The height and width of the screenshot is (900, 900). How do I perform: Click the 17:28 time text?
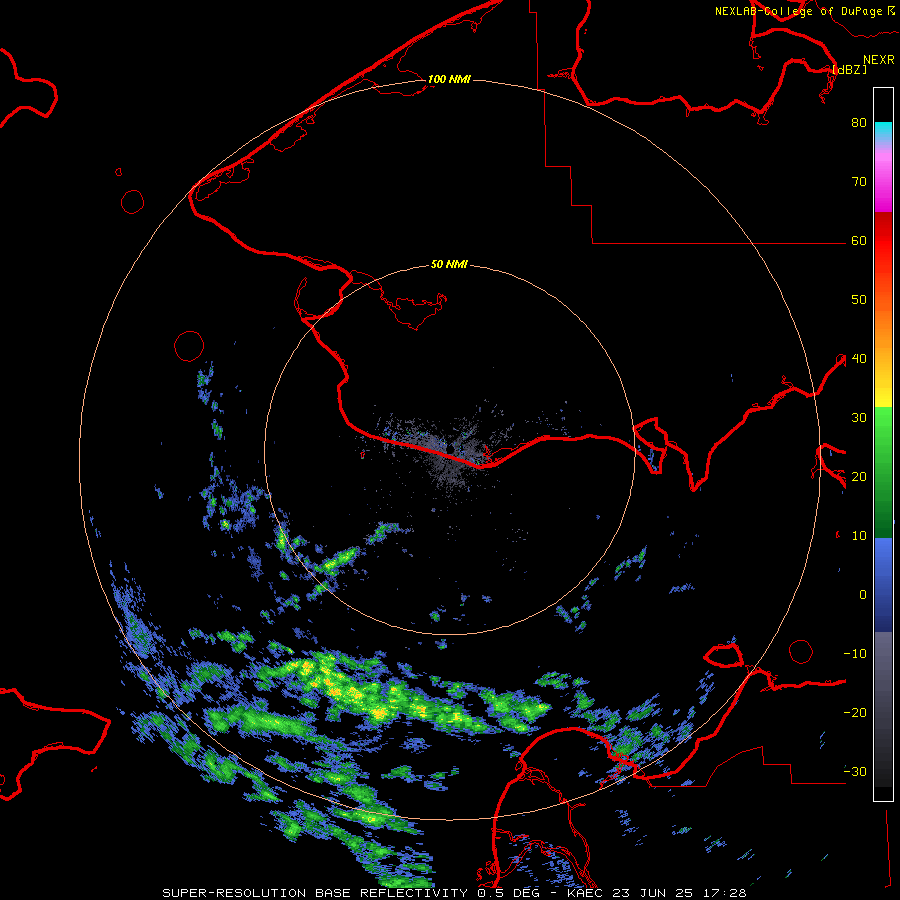(723, 893)
